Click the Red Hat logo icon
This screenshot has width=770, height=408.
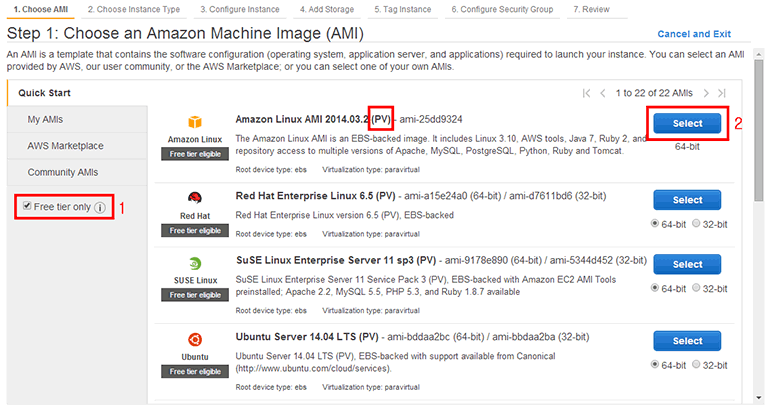194,198
